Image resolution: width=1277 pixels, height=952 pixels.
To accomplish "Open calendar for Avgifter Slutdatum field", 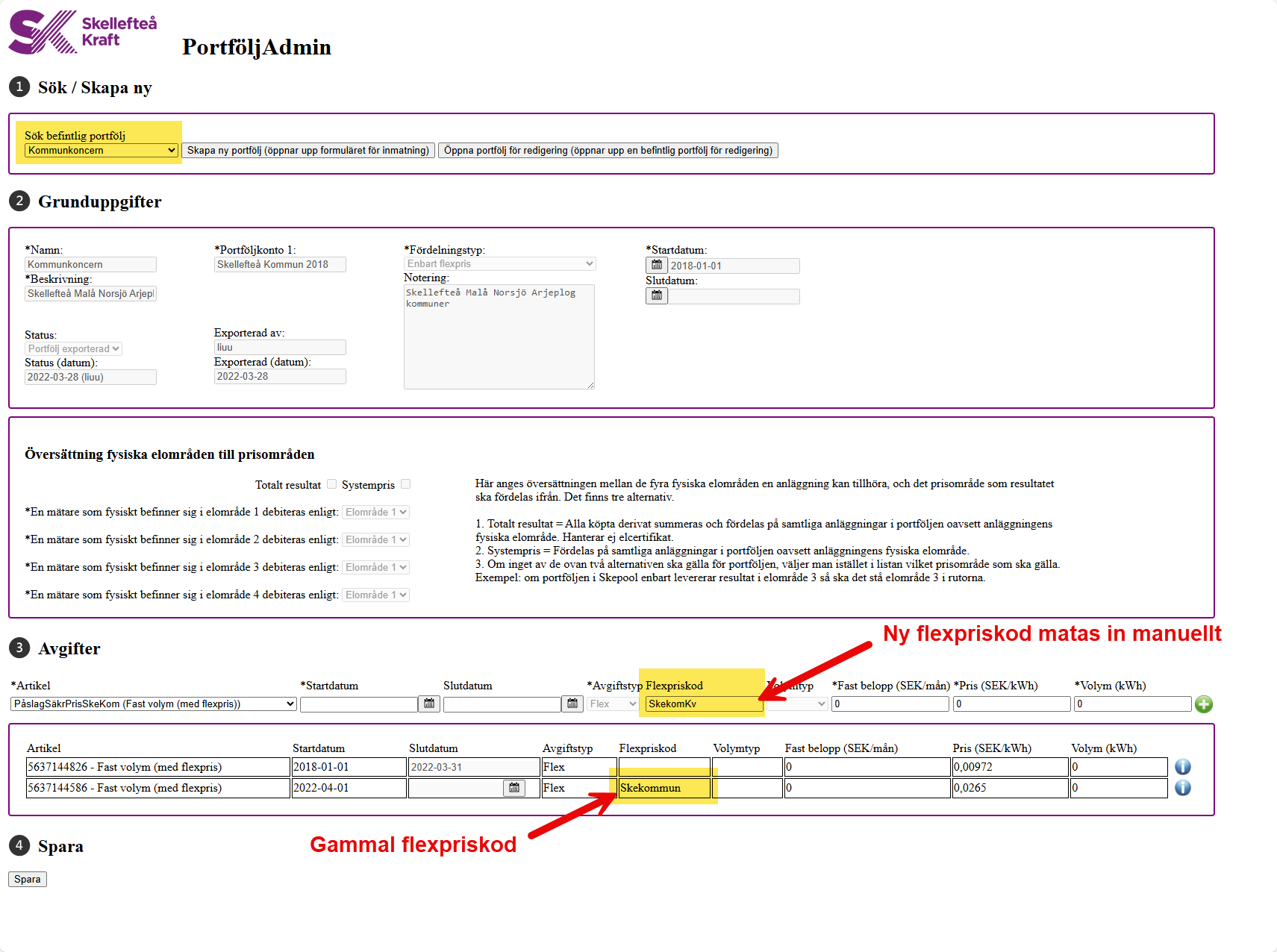I will tap(572, 704).
